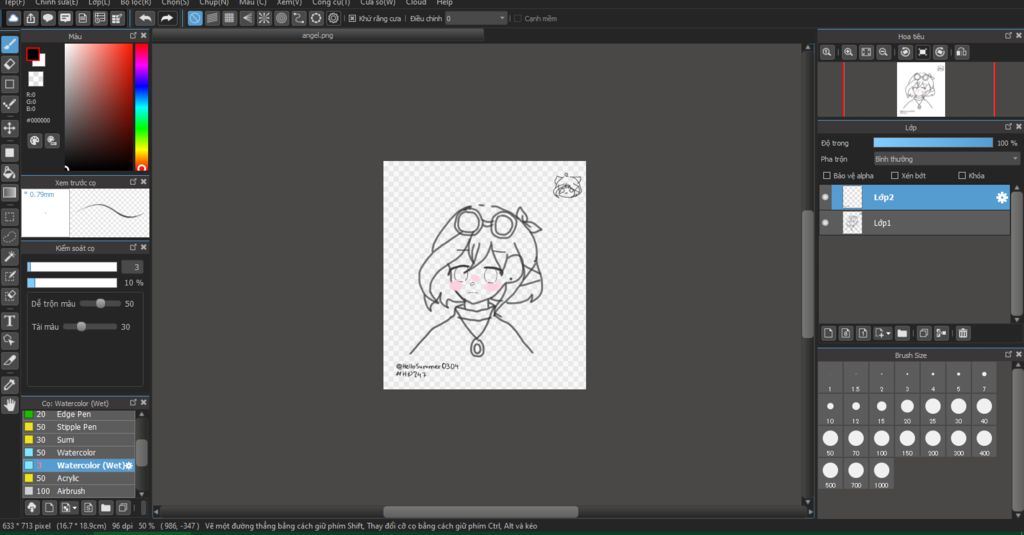
Task: Click the foreground black color swatch
Action: [x=33, y=54]
